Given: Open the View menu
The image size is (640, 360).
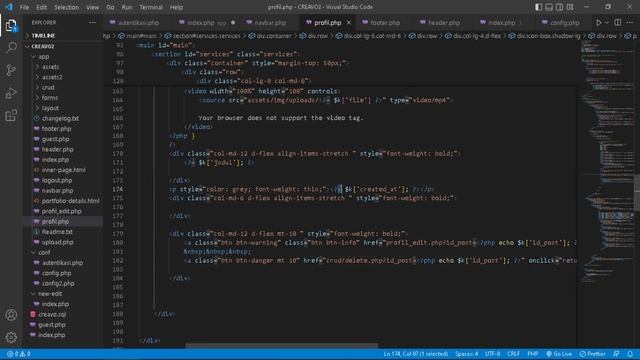Looking at the screenshot, I should click(93, 7).
